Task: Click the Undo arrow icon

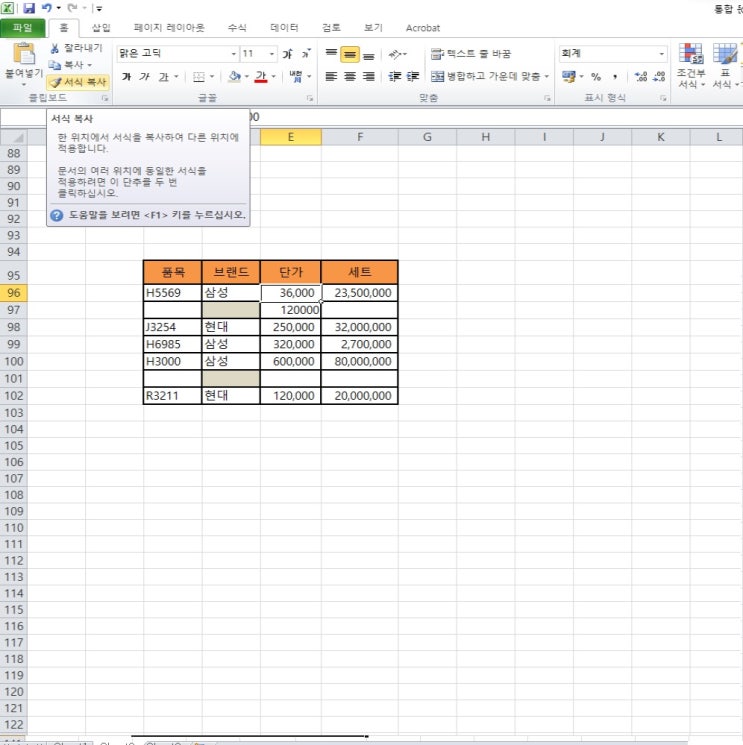Action: pos(47,8)
